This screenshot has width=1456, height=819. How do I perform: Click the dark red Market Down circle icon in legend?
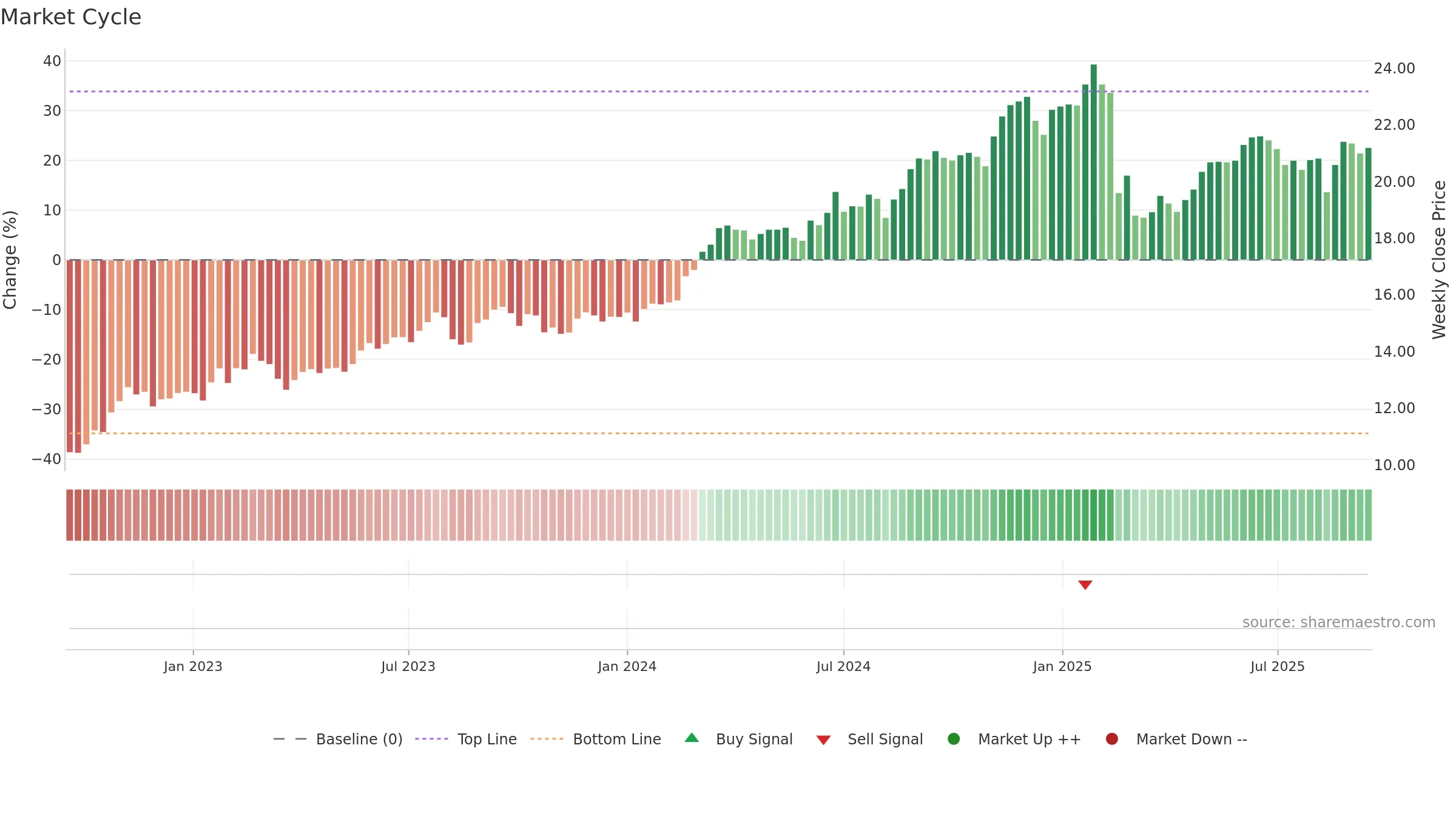point(1112,739)
